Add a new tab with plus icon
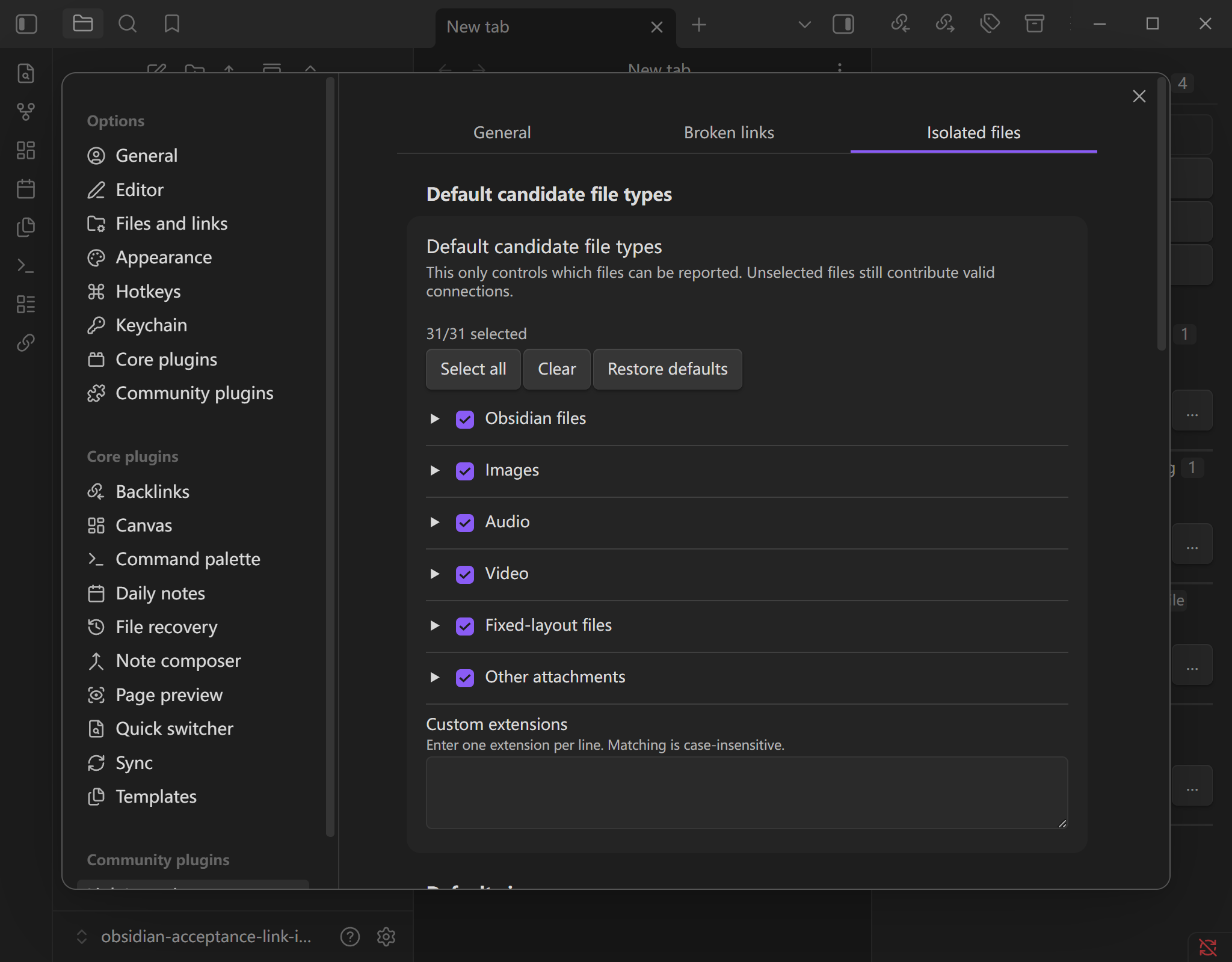Image resolution: width=1232 pixels, height=962 pixels. click(699, 25)
